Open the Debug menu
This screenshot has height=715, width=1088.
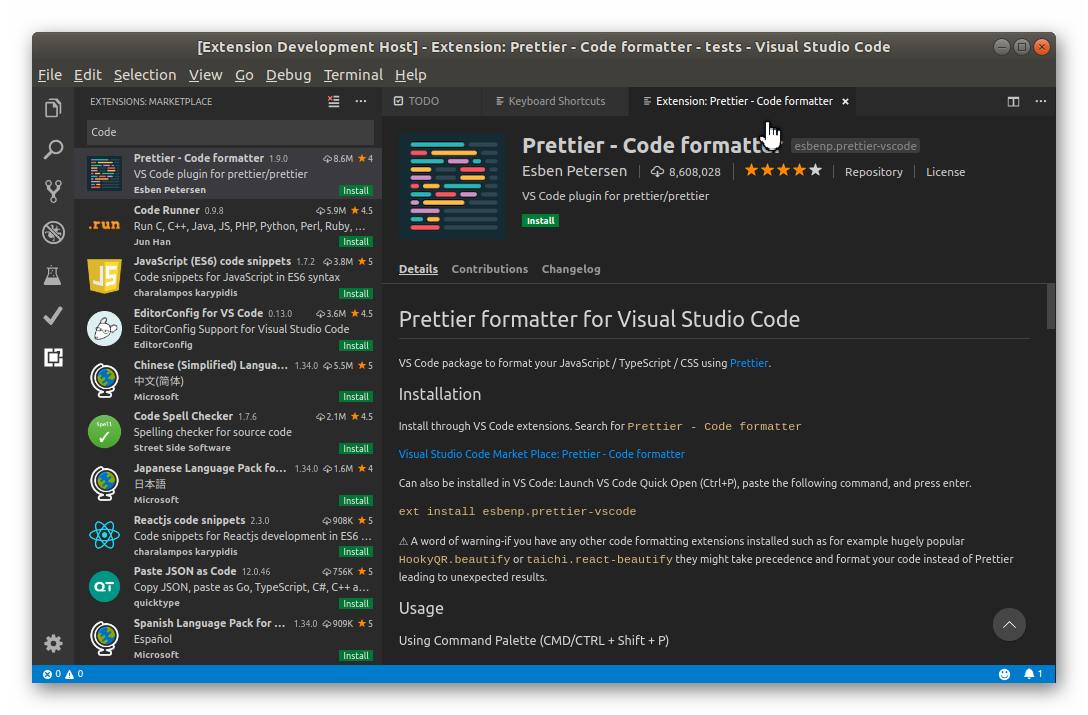coord(289,75)
